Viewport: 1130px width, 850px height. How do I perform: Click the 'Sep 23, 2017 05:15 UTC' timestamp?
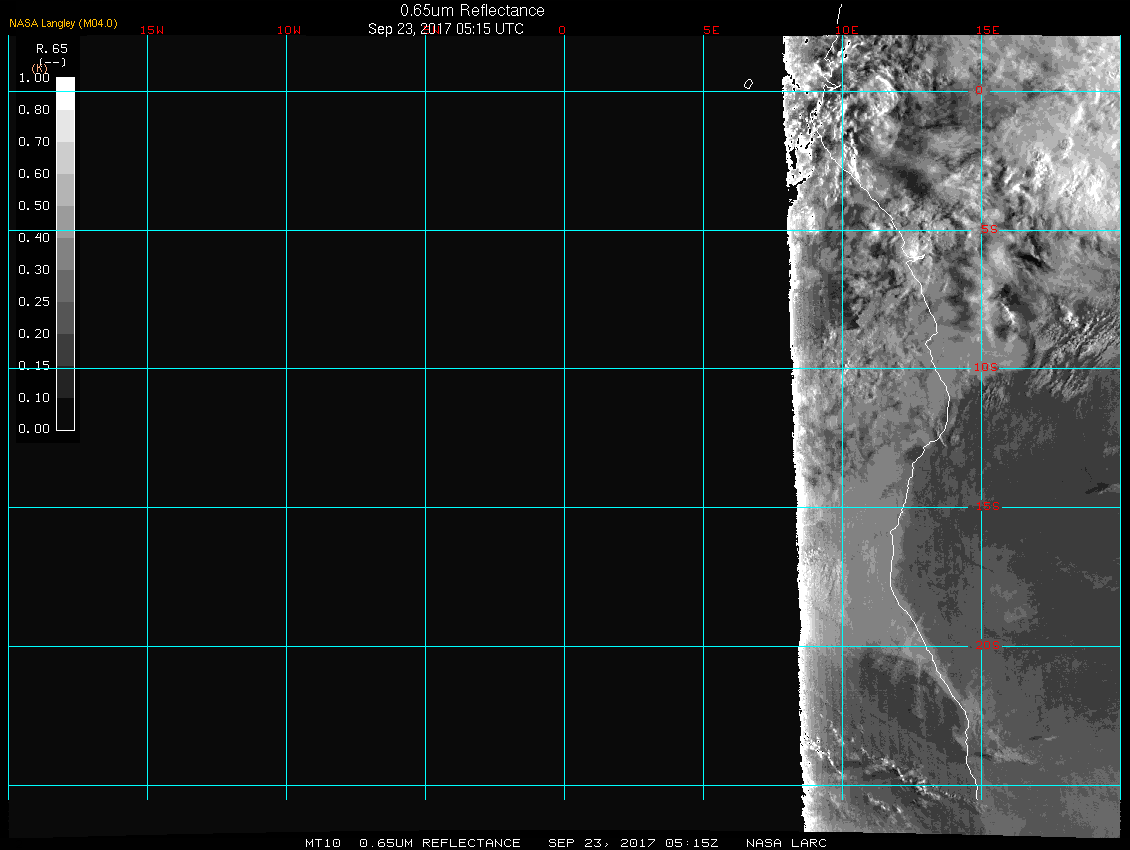pos(445,29)
